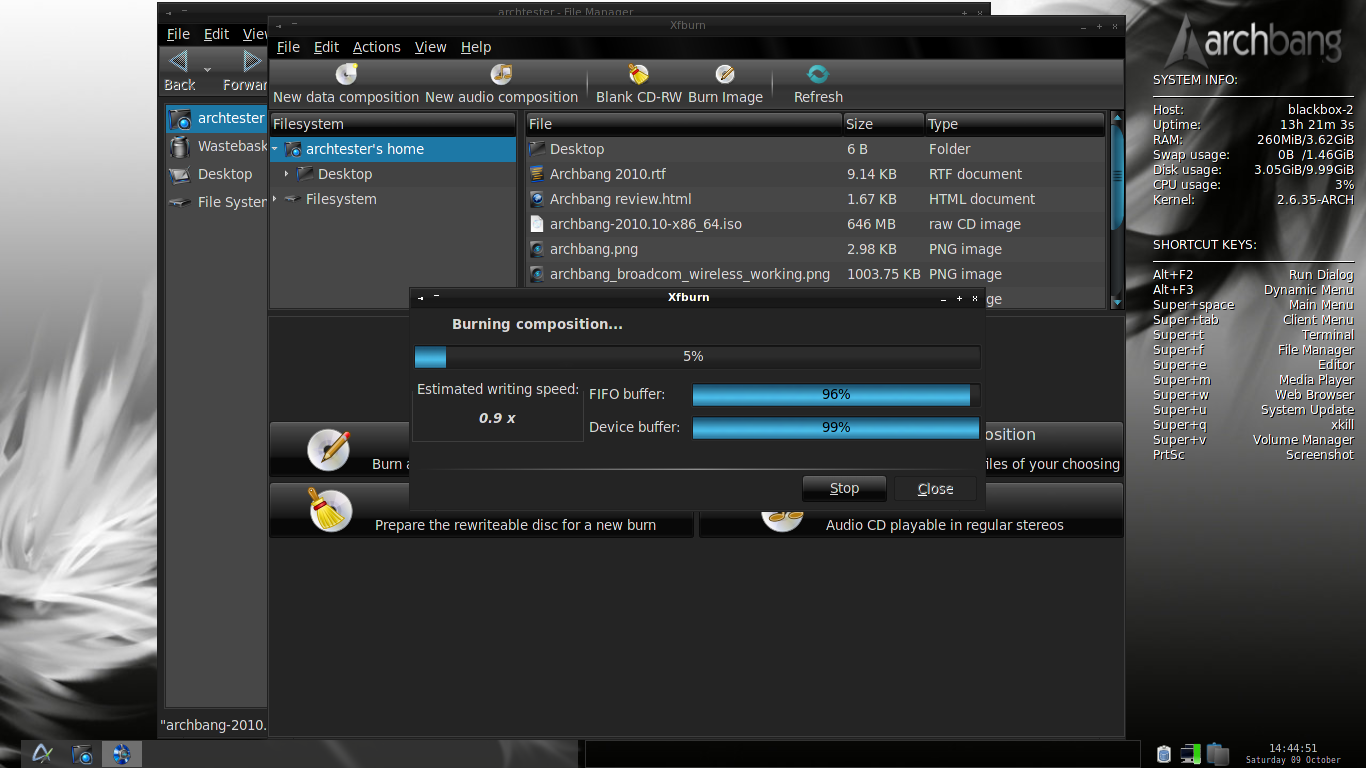
Task: Click the archbang.png image file icon
Action: (x=537, y=249)
